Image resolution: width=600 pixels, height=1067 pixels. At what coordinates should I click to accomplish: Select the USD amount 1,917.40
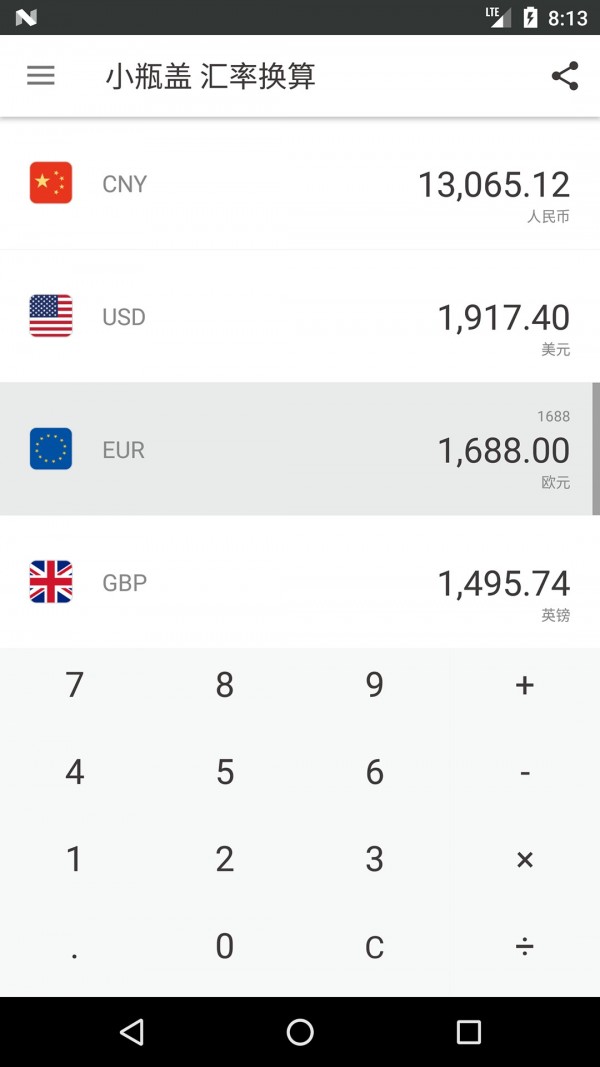click(503, 318)
